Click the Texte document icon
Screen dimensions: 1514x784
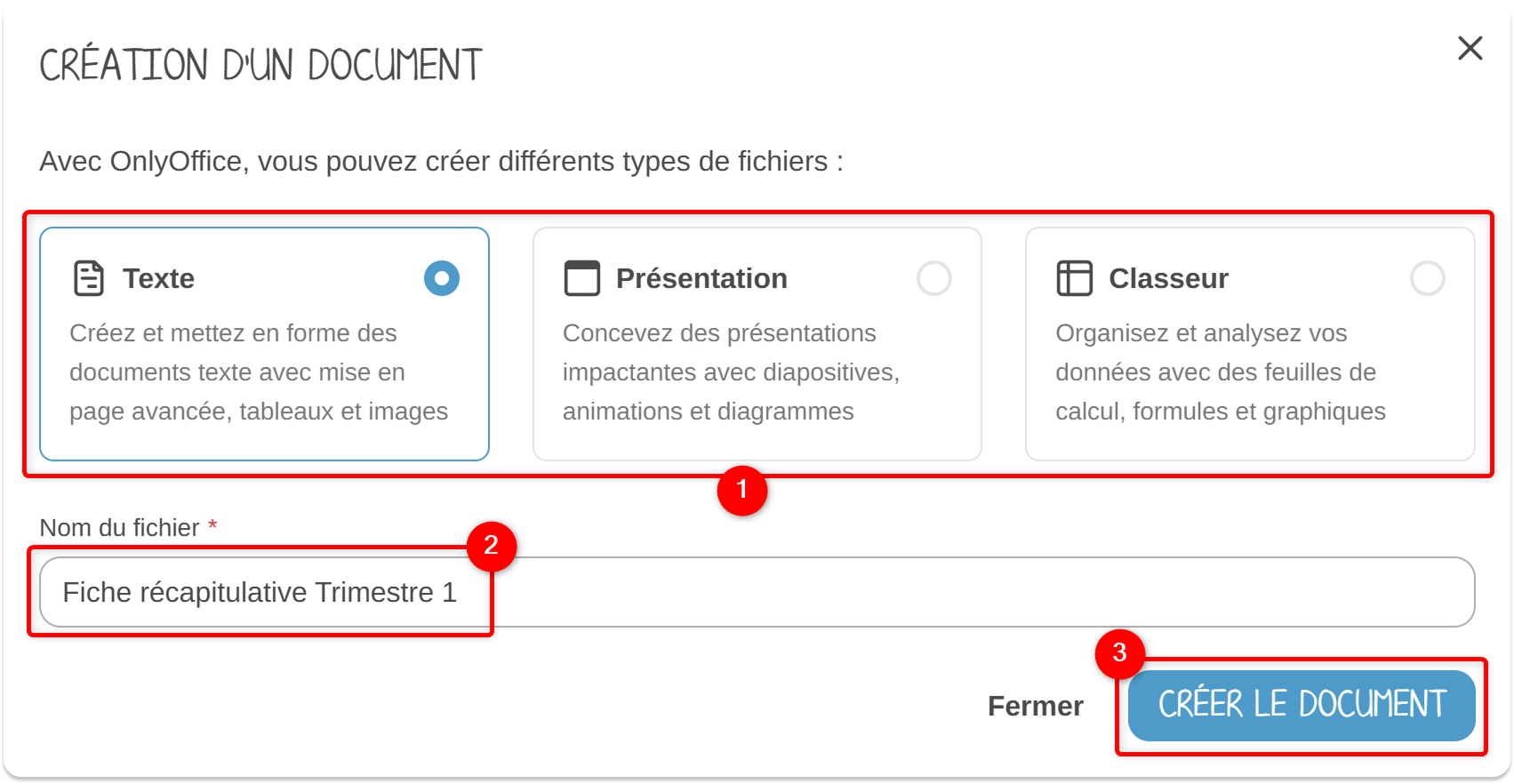89,278
